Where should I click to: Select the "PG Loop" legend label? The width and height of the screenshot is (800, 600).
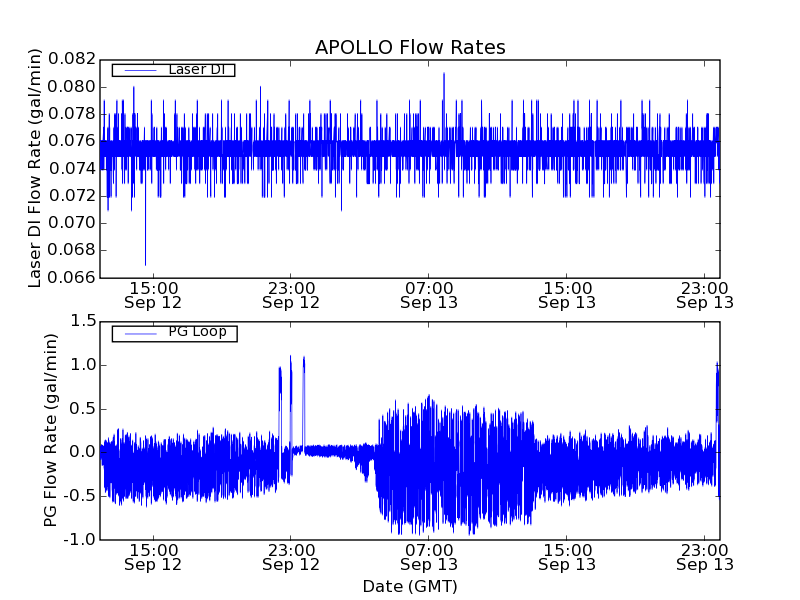(197, 332)
